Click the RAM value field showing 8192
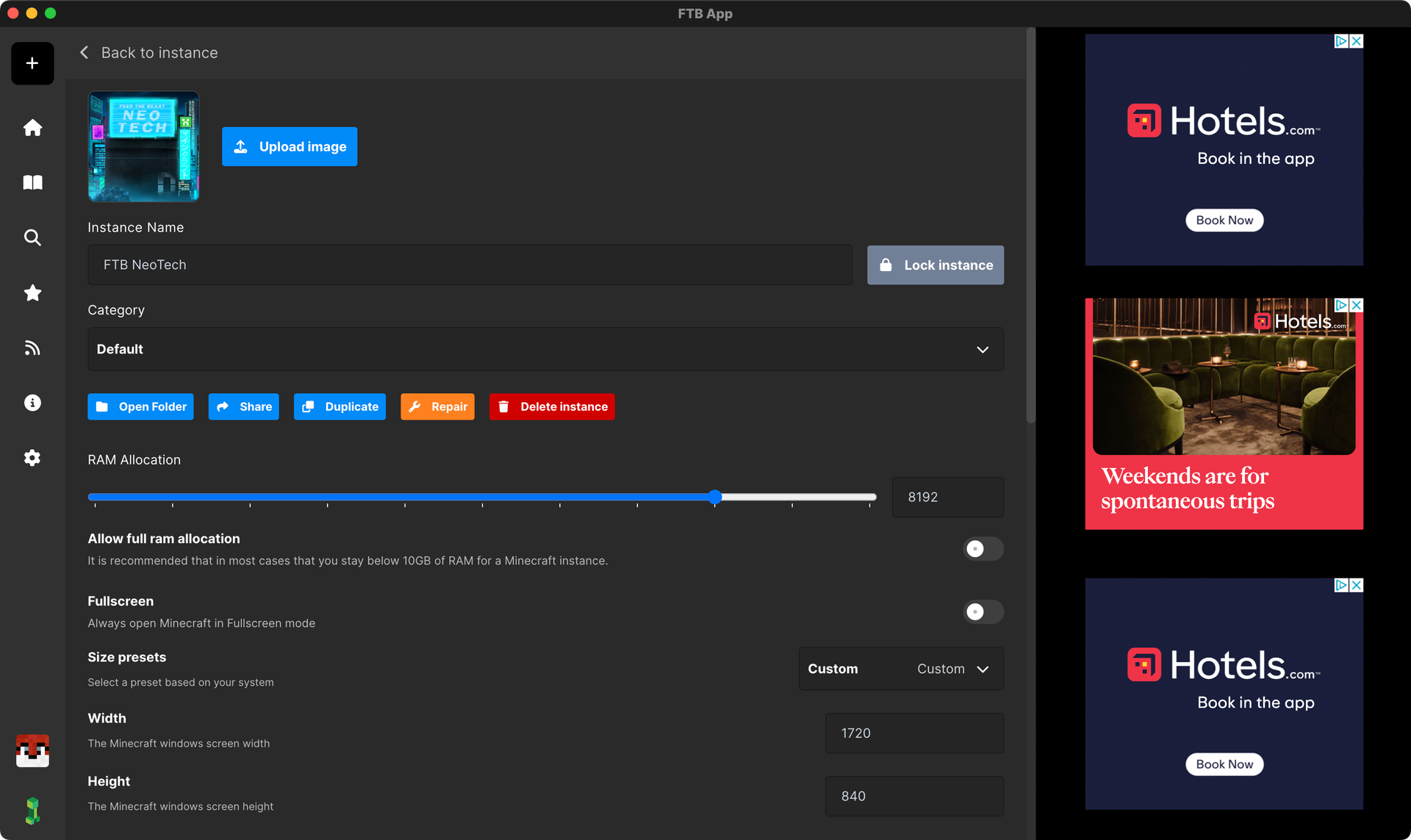Image resolution: width=1411 pixels, height=840 pixels. 947,498
